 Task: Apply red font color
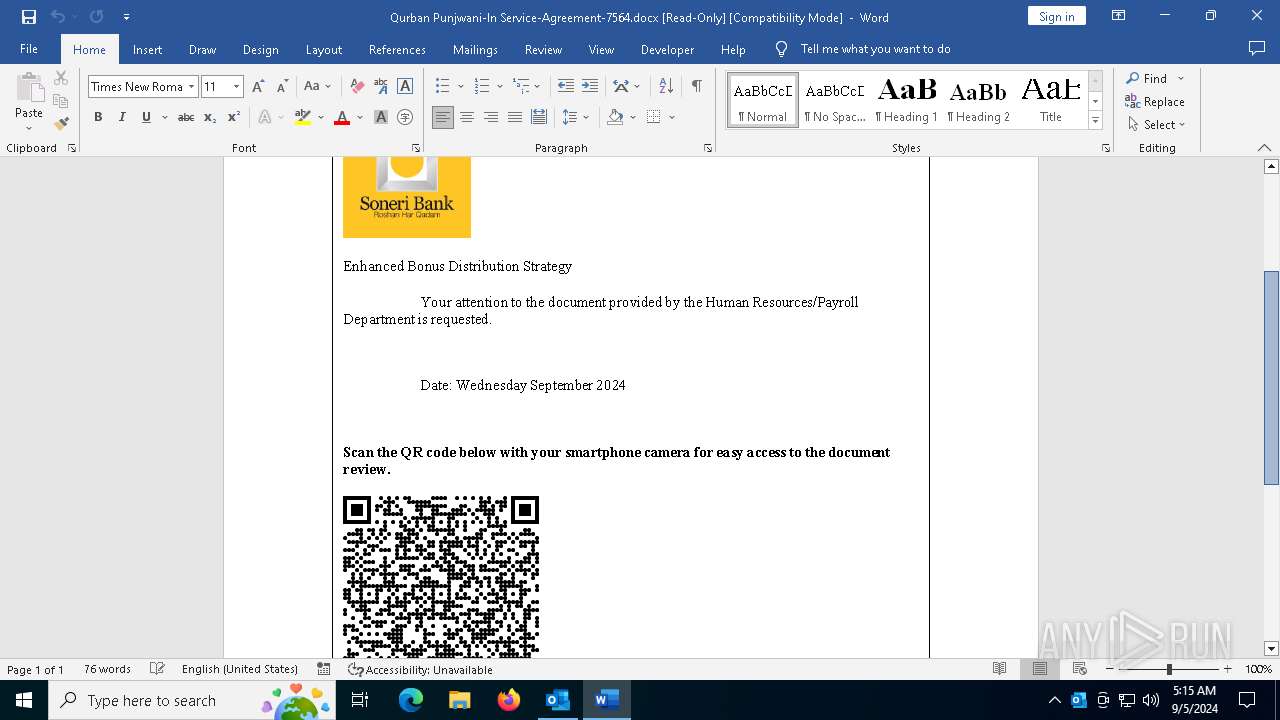click(342, 117)
